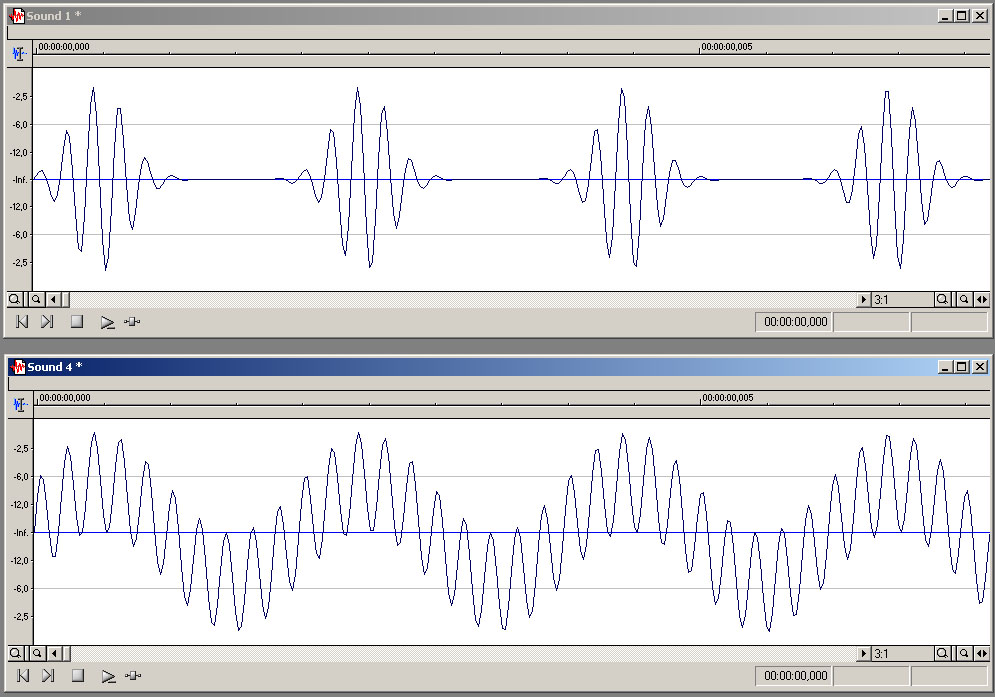This screenshot has height=697, width=995.
Task: Play Sound 1
Action: pos(107,322)
